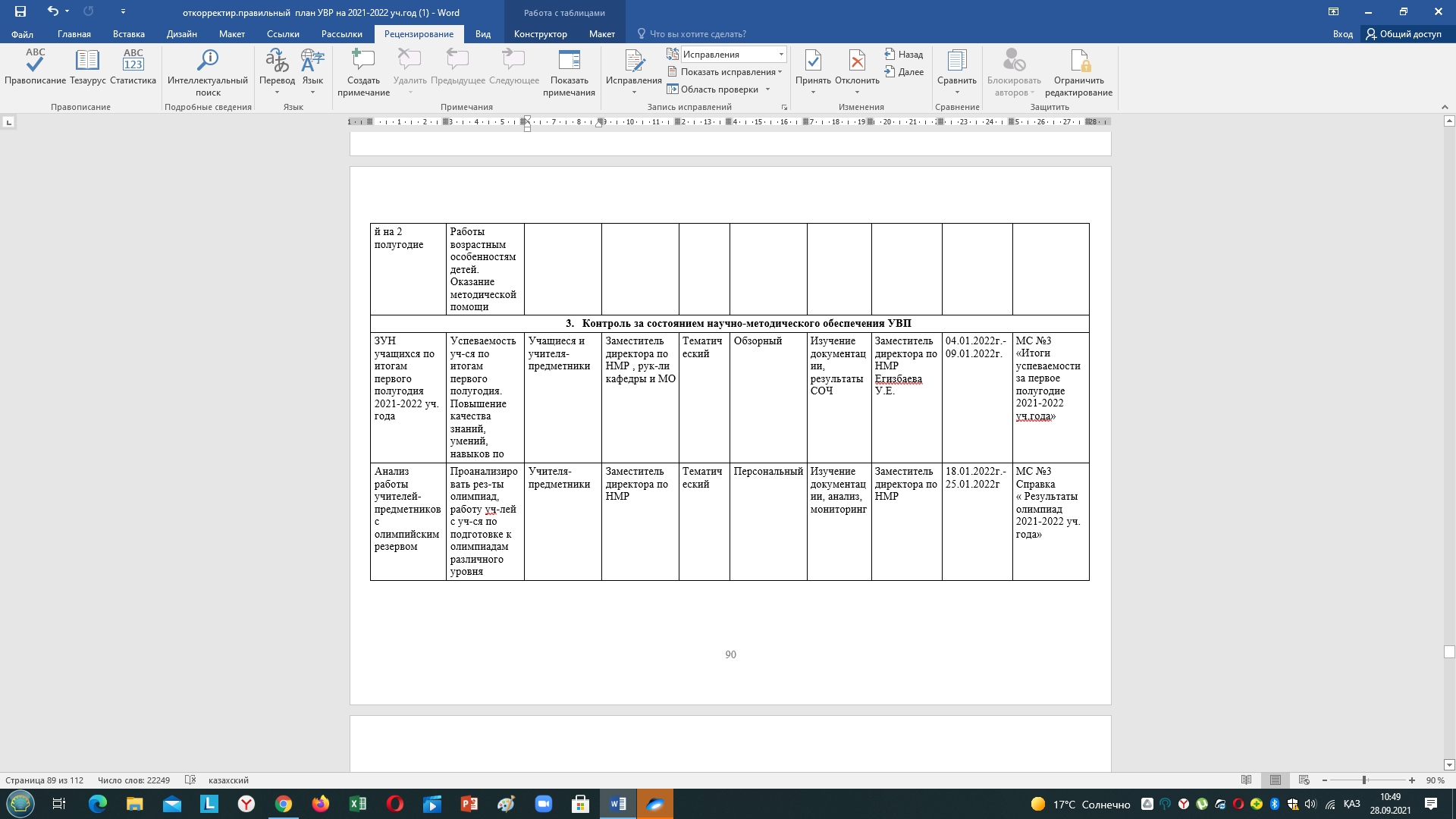Viewport: 1456px width, 819px height.
Task: Click Создать примечание new comment icon
Action: pos(363,61)
